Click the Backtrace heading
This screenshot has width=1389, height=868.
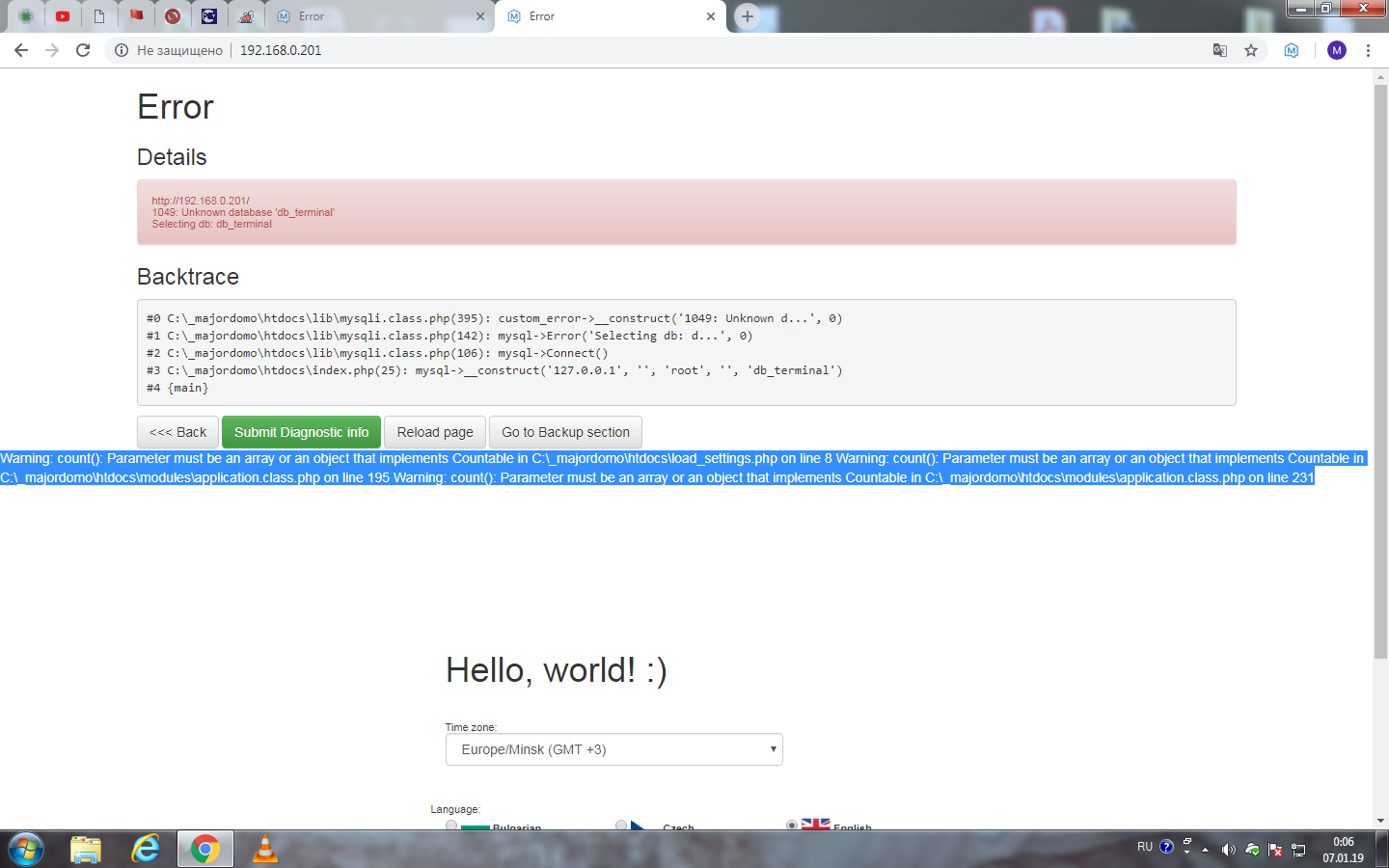tap(188, 277)
